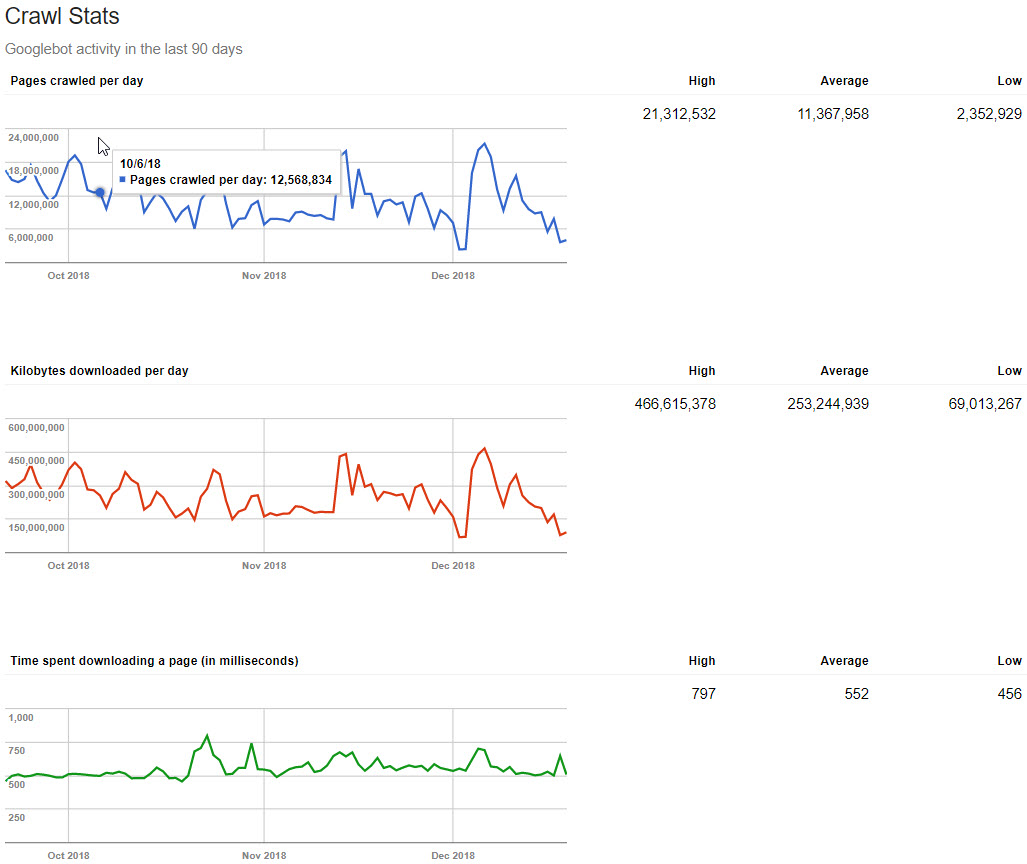
Task: Click the 600,000,000 axis label on red chart
Action: click(36, 428)
